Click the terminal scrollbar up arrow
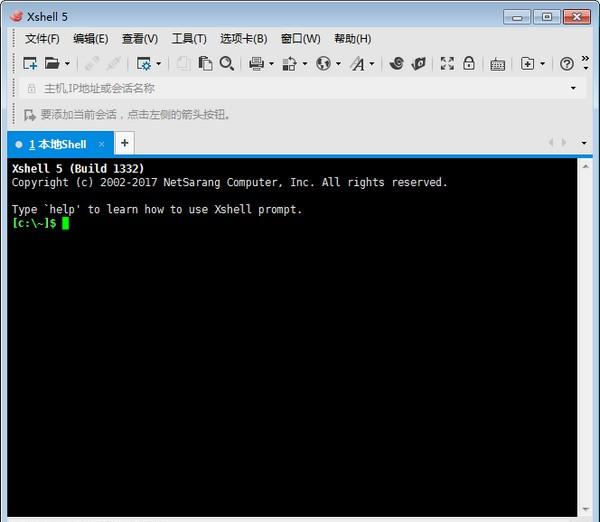600x522 pixels. coord(585,166)
